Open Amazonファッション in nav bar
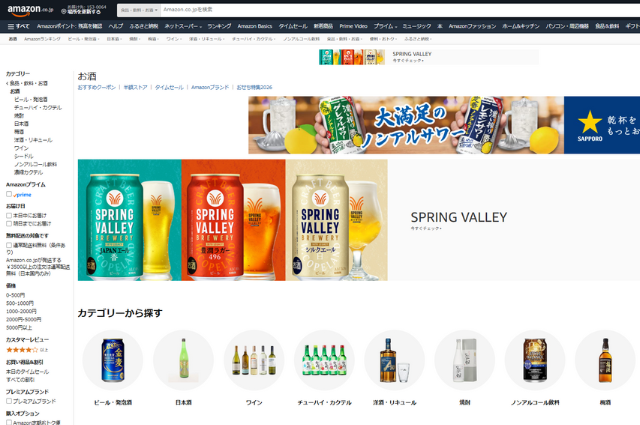Image resolution: width=640 pixels, height=425 pixels. (472, 26)
